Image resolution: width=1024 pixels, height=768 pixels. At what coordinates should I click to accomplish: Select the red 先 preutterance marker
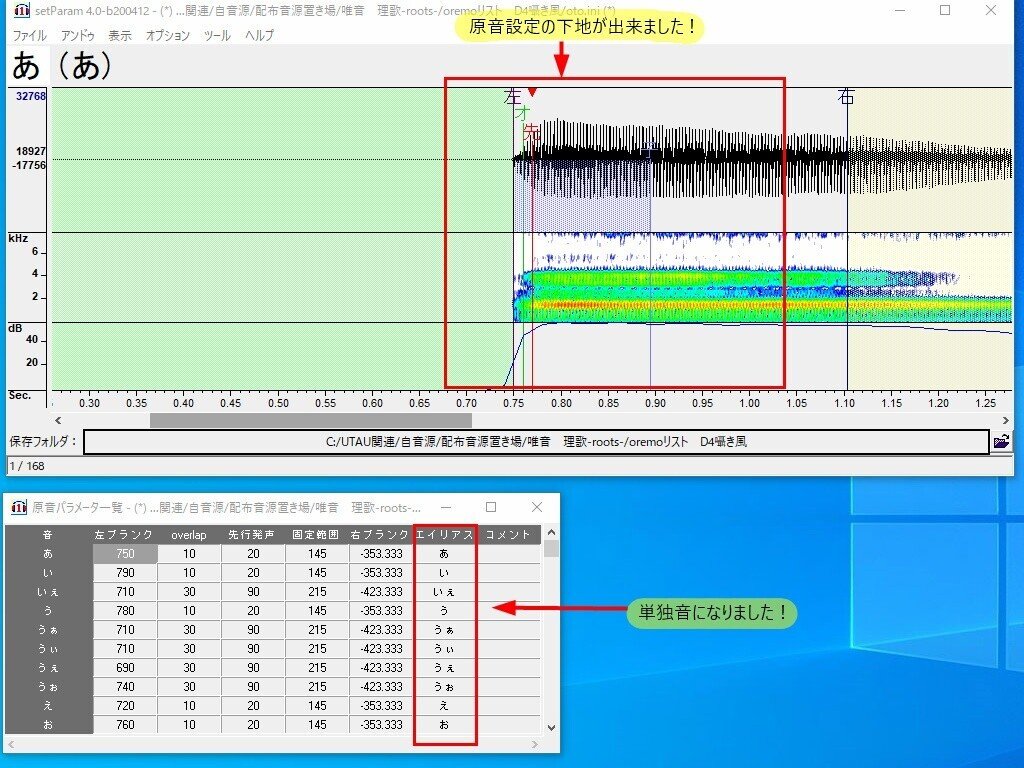532,133
